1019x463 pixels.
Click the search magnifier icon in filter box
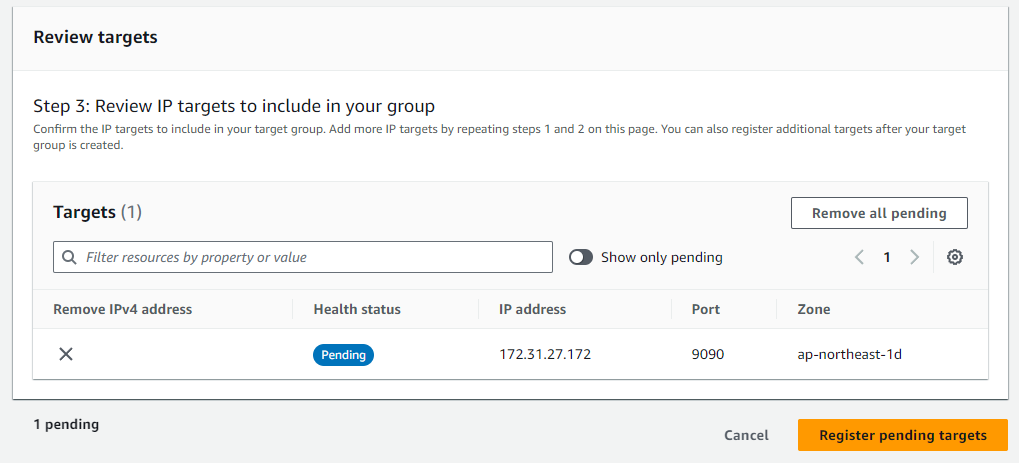click(70, 258)
